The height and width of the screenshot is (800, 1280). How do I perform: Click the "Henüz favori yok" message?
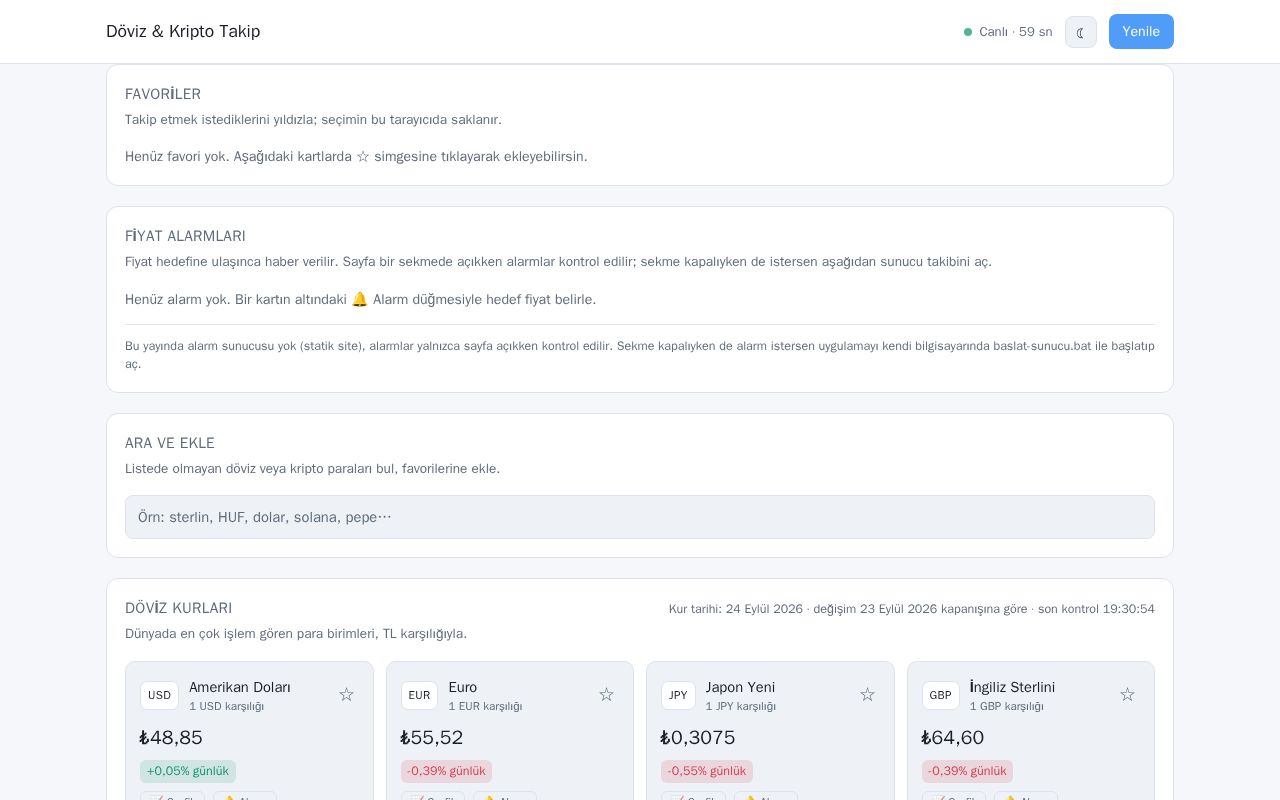click(356, 157)
